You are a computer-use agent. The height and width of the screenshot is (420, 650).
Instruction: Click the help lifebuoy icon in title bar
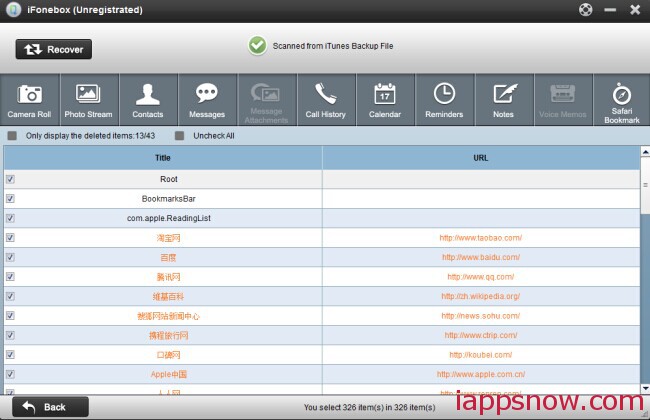coord(585,10)
